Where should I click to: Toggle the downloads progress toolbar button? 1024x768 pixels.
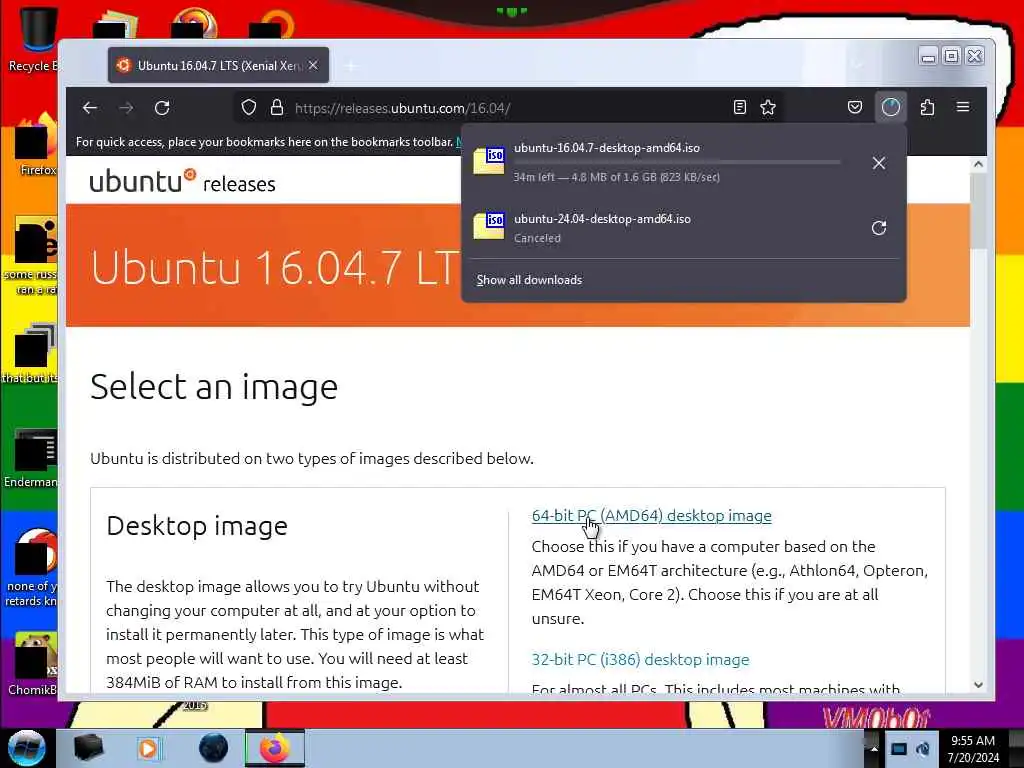[x=891, y=107]
